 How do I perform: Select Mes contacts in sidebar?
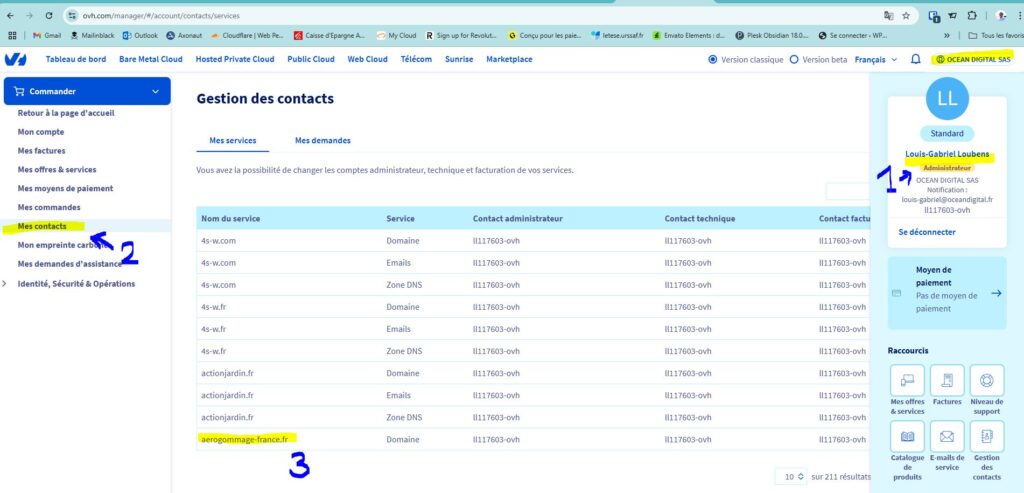point(42,226)
